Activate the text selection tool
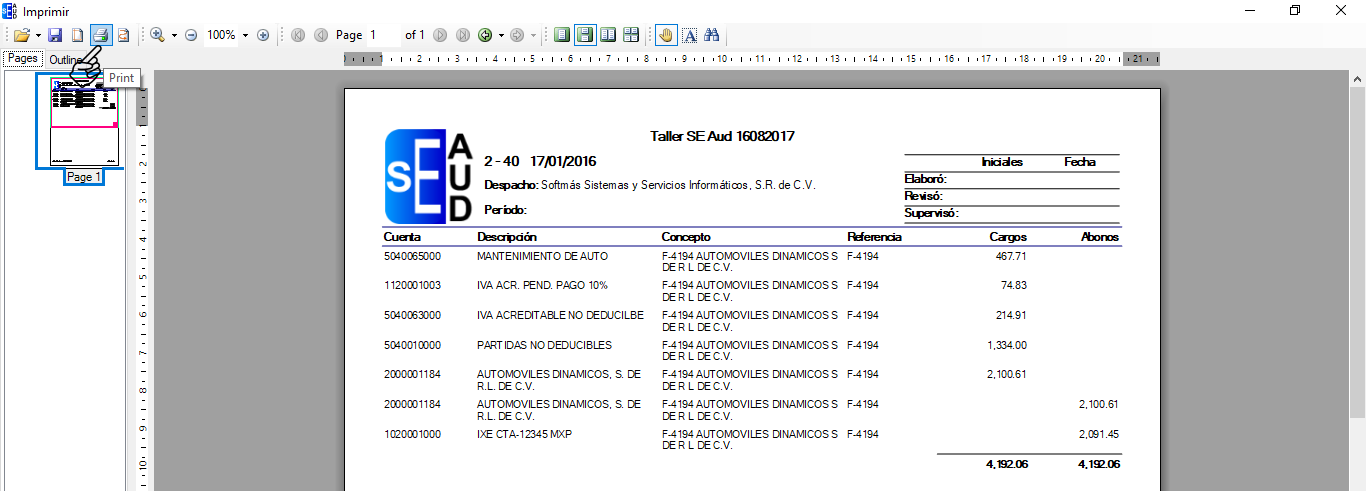Viewport: 1366px width, 491px height. click(689, 35)
